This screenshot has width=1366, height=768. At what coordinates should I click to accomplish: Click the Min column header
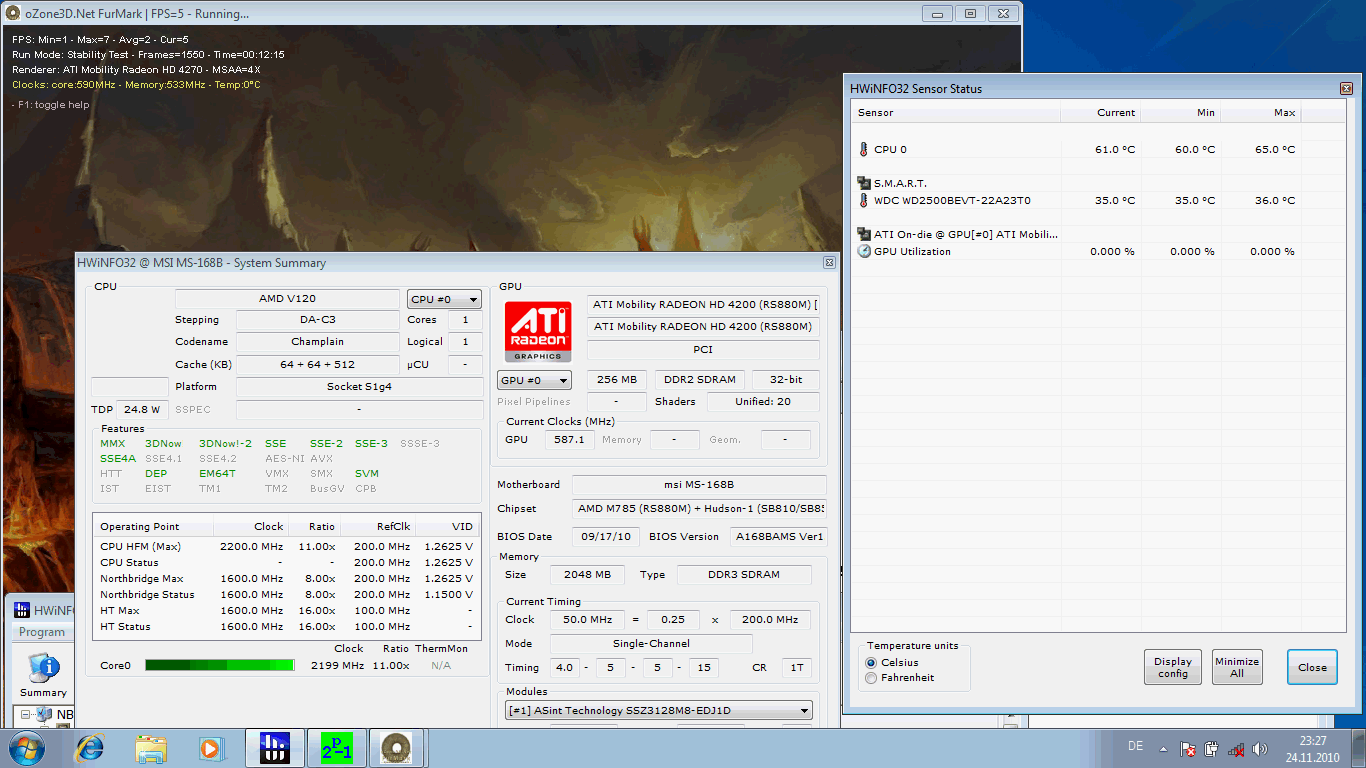point(1180,113)
